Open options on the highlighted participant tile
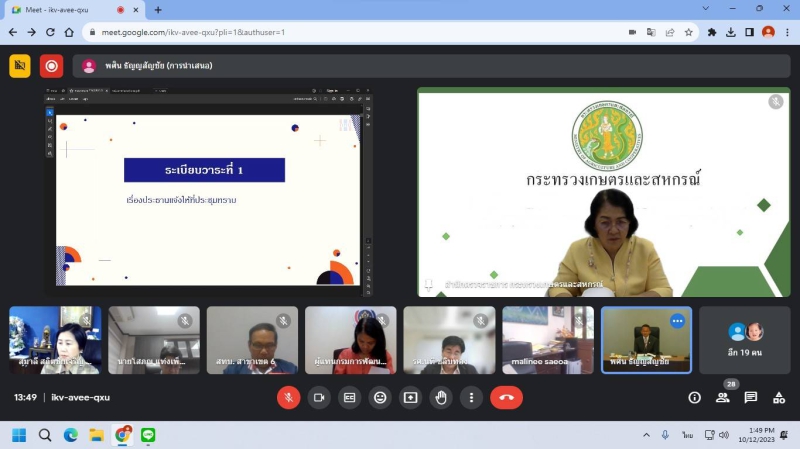This screenshot has width=800, height=449. (677, 321)
